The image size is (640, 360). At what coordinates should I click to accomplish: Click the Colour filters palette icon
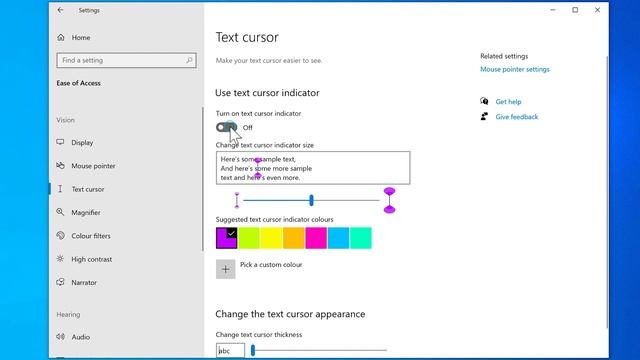tap(60, 236)
